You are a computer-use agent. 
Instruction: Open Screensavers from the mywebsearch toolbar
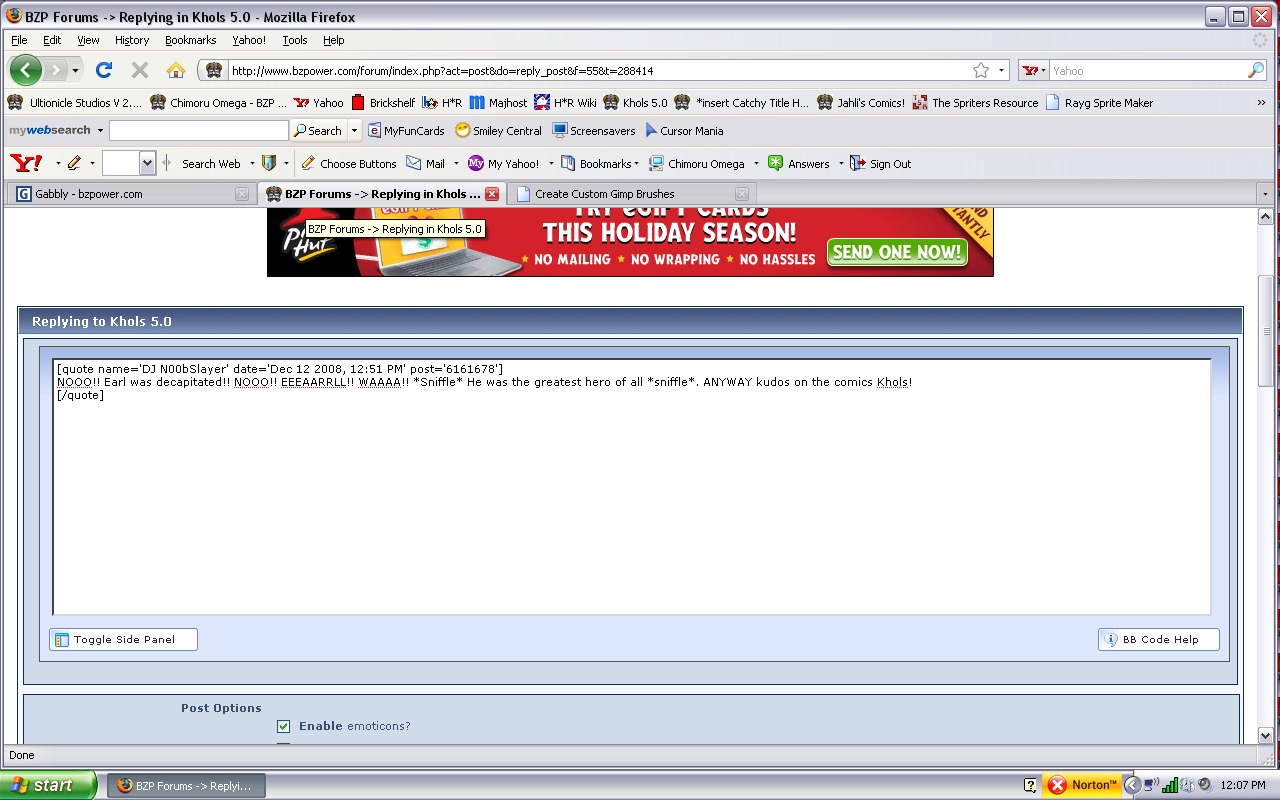click(594, 130)
